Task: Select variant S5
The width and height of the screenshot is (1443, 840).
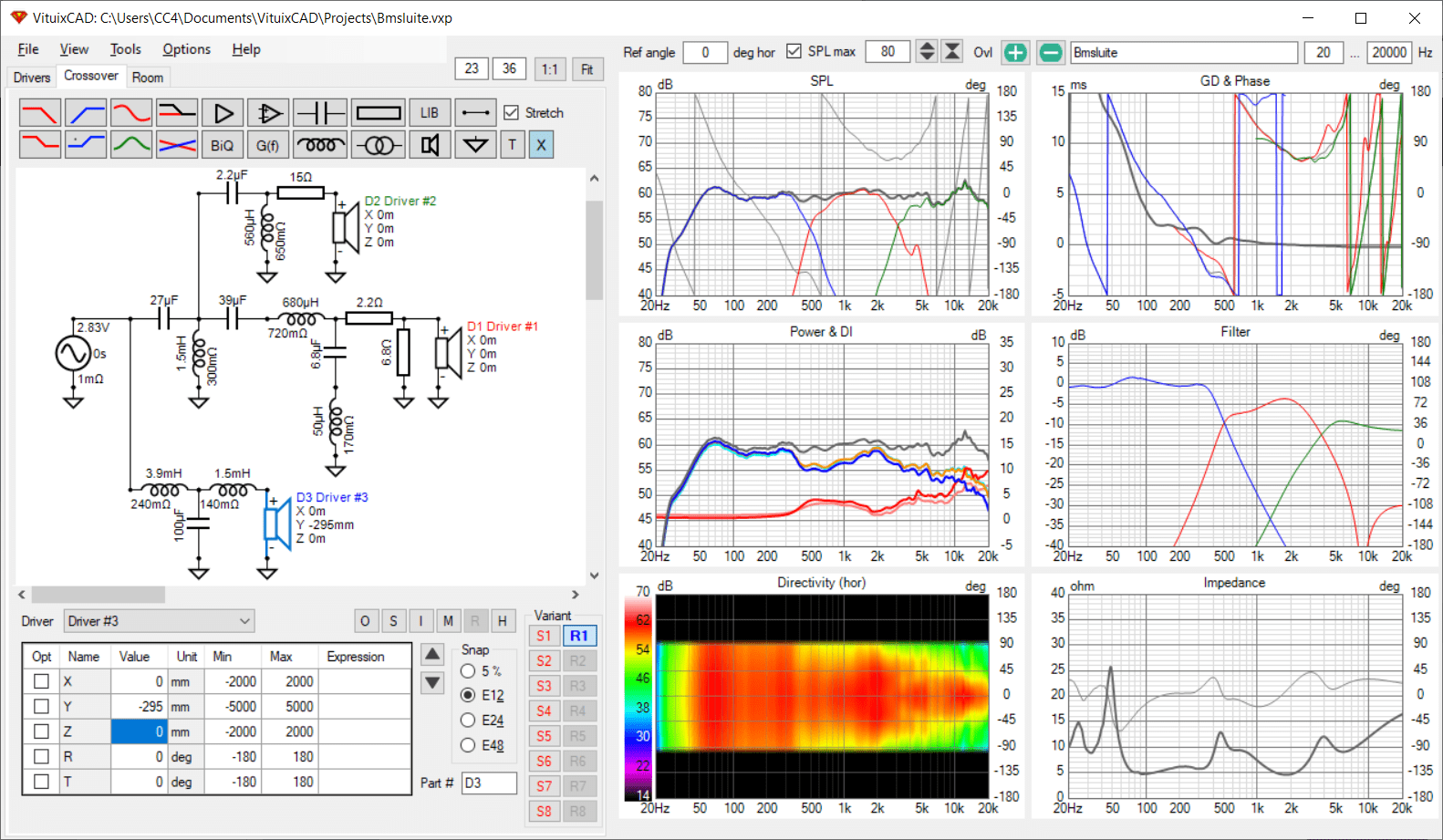Action: pyautogui.click(x=544, y=736)
